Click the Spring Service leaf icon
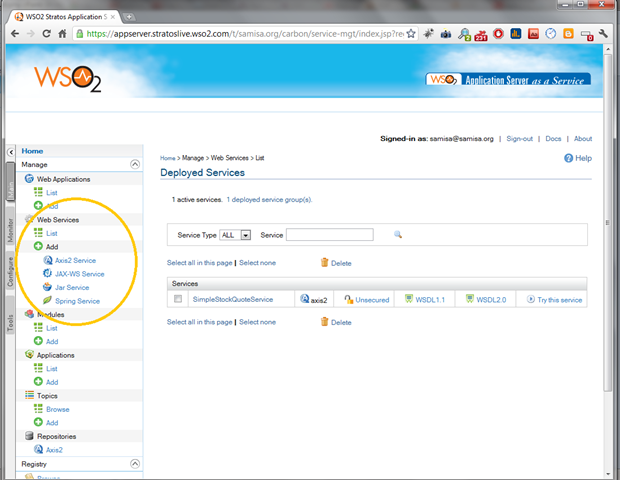 (47, 300)
